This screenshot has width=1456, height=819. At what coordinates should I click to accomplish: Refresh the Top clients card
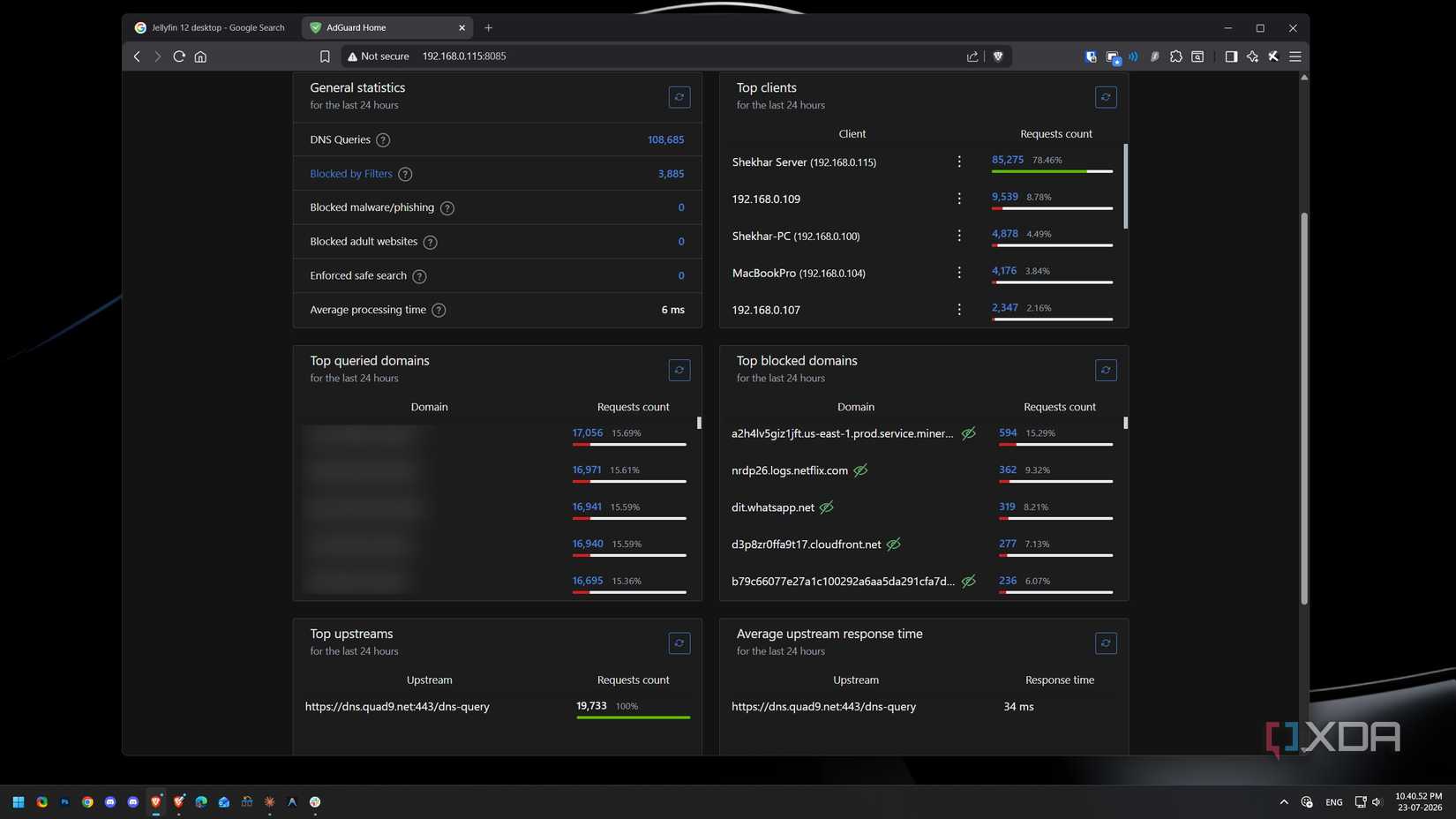pyautogui.click(x=1106, y=97)
